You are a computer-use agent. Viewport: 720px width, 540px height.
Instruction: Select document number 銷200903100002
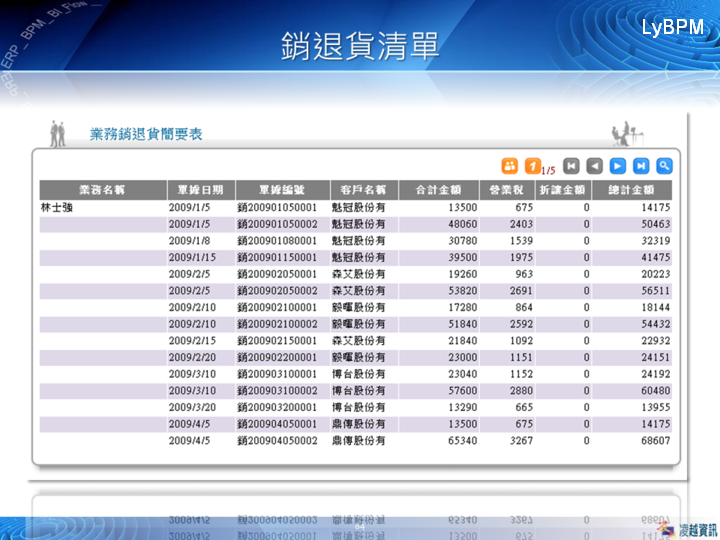277,391
